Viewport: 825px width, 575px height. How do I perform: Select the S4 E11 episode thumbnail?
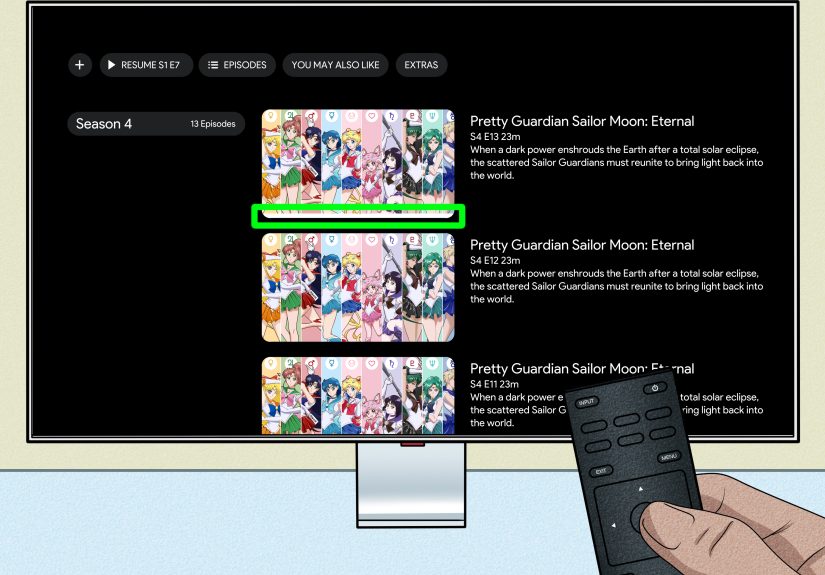358,396
